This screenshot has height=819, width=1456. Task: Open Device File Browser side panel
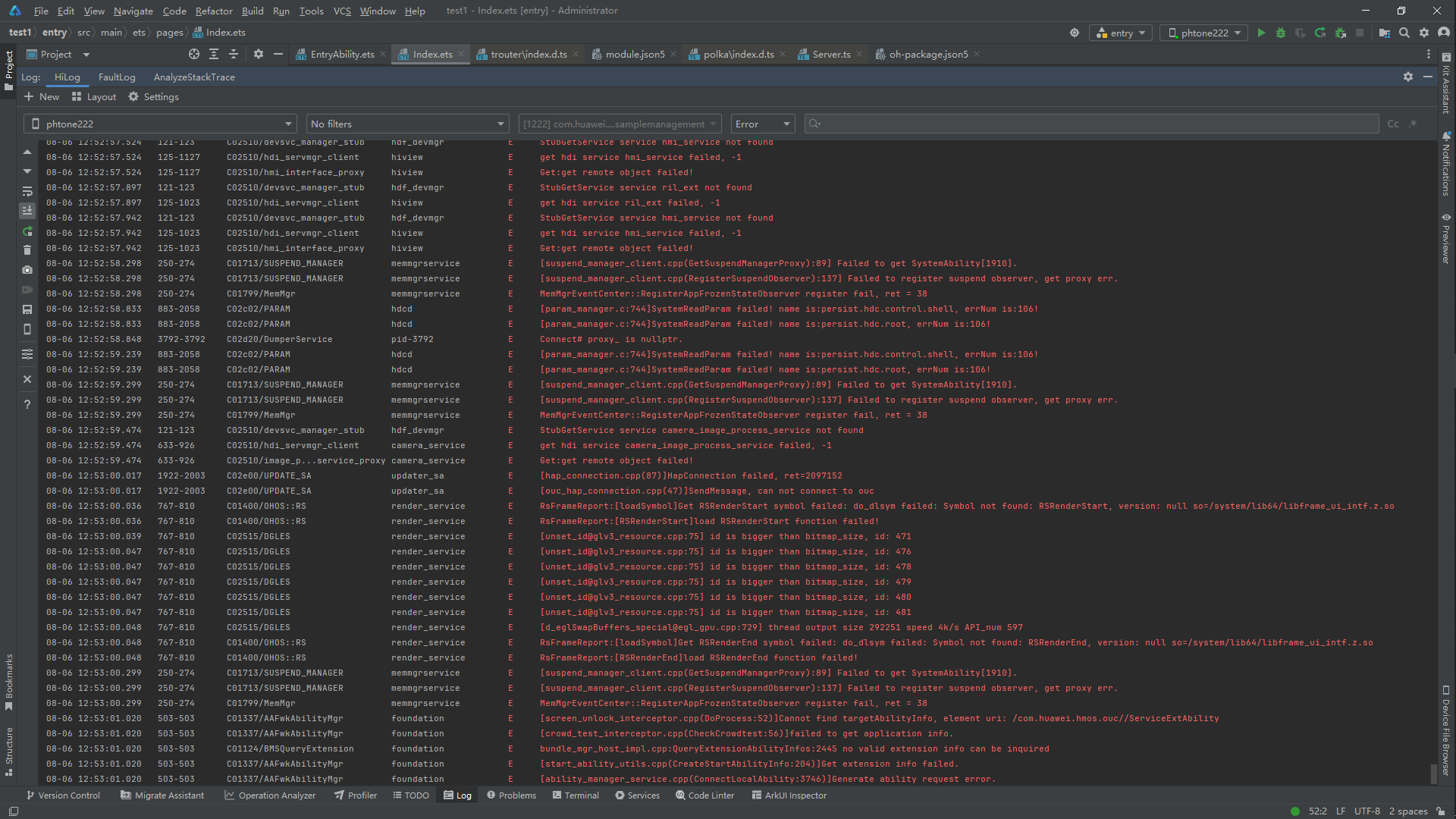[1447, 730]
